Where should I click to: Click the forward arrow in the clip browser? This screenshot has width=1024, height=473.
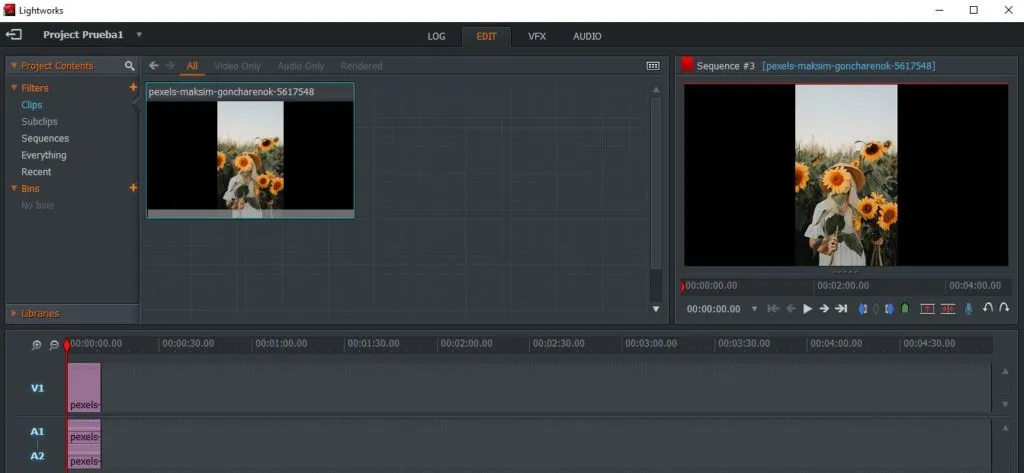(170, 65)
